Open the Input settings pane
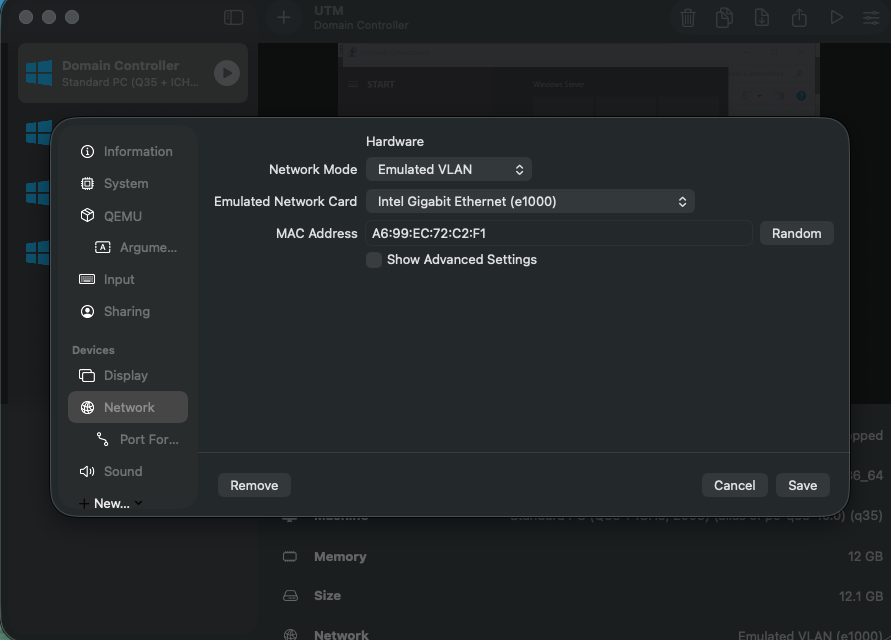The height and width of the screenshot is (640, 891). point(122,279)
